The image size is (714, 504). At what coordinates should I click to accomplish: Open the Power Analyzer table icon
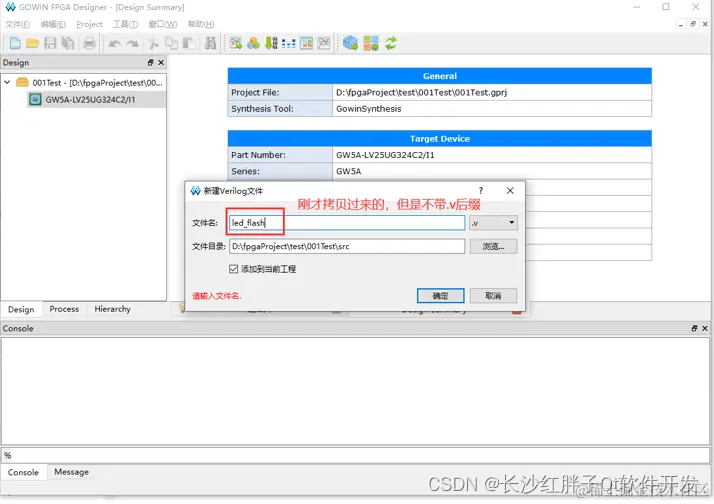coord(306,43)
